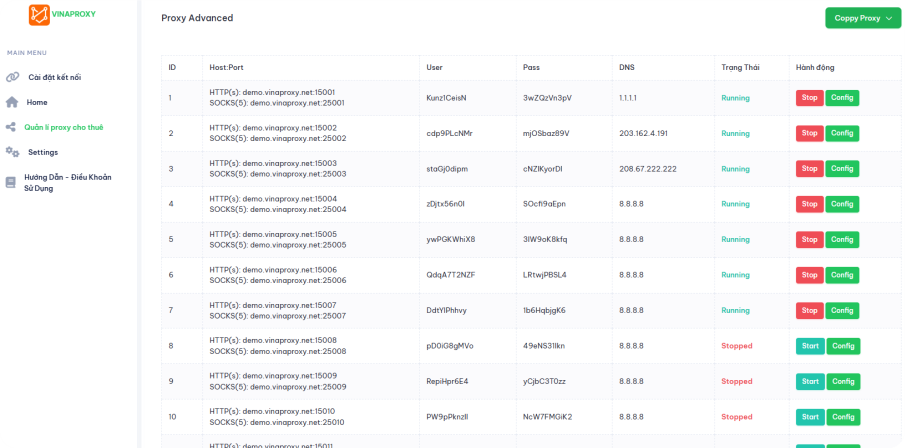905x448 pixels.
Task: Click Stopped status of proxy ID 8
Action: pyautogui.click(x=737, y=346)
